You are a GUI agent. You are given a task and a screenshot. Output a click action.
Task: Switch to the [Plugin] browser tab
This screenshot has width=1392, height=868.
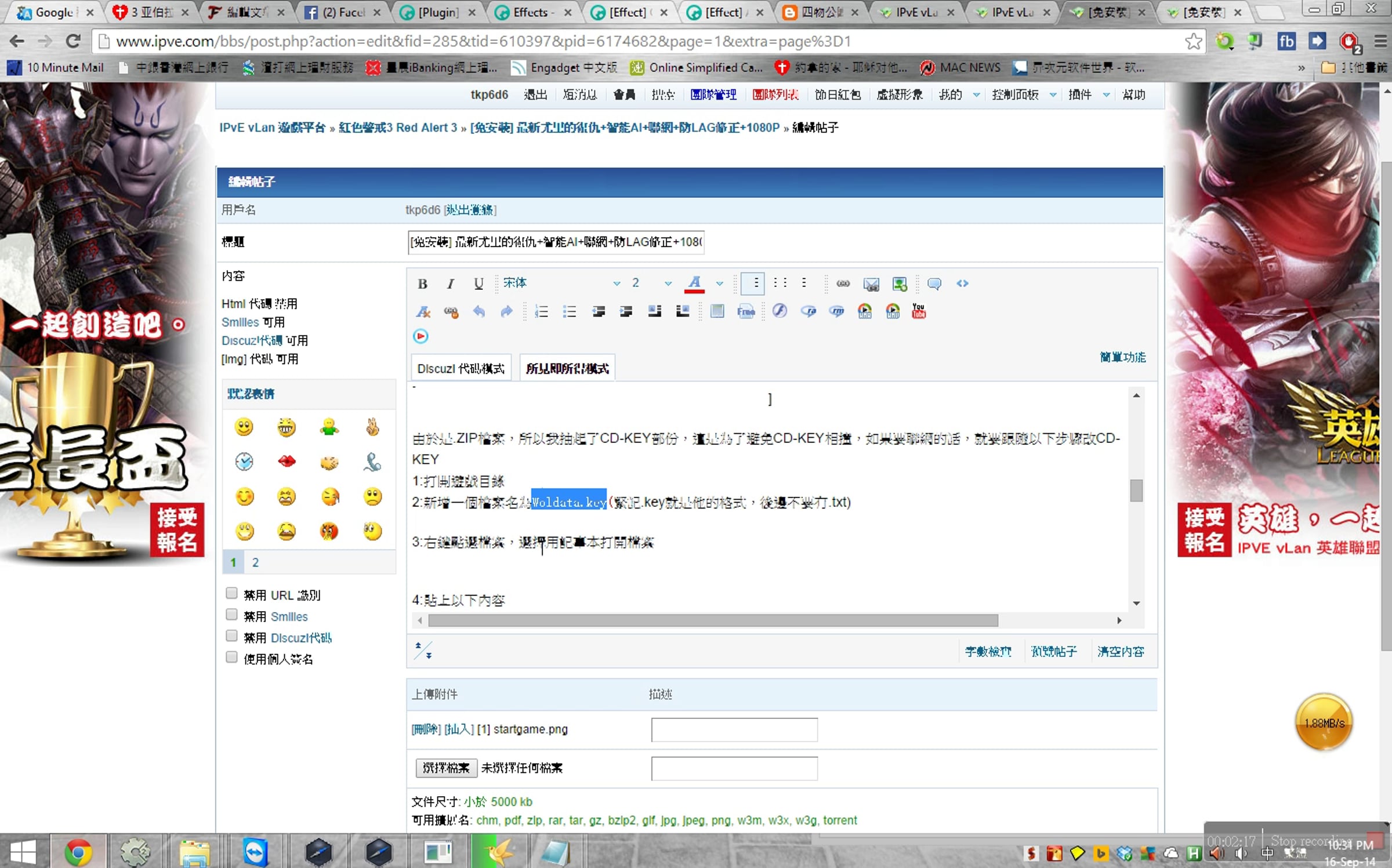(x=438, y=12)
